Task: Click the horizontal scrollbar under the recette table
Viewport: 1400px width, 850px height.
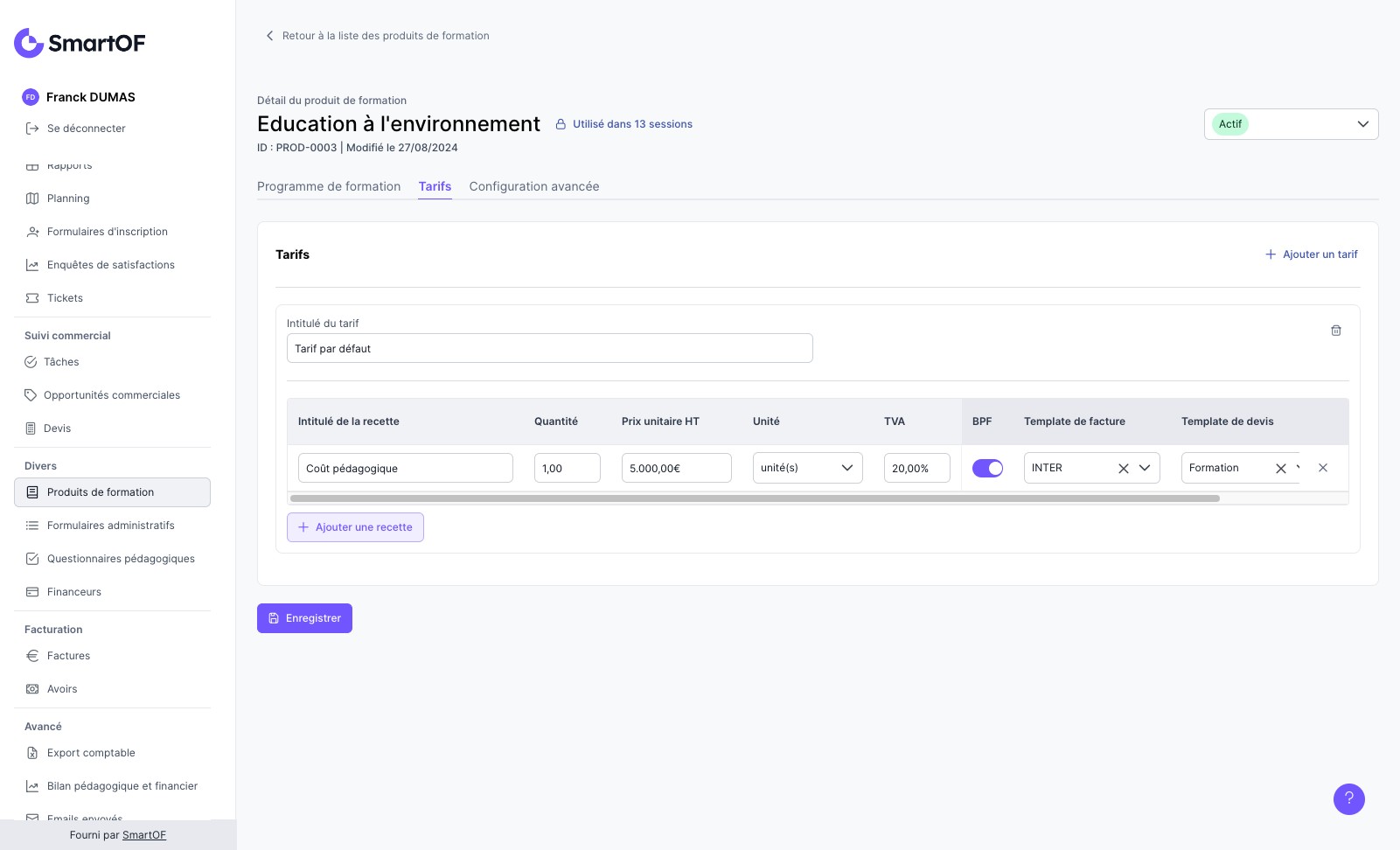Action: coord(754,498)
